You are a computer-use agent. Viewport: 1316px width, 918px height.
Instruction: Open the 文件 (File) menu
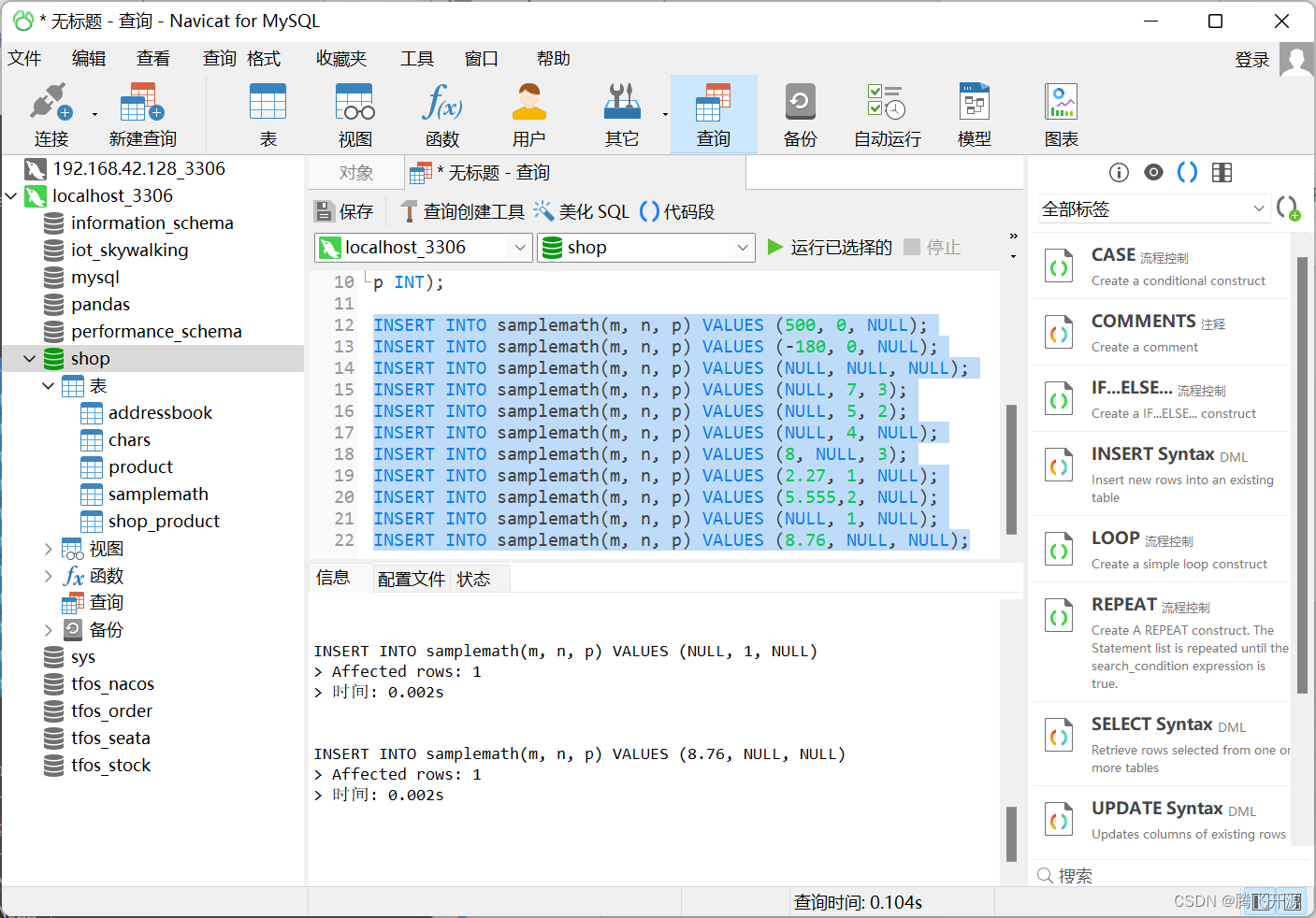tap(24, 59)
